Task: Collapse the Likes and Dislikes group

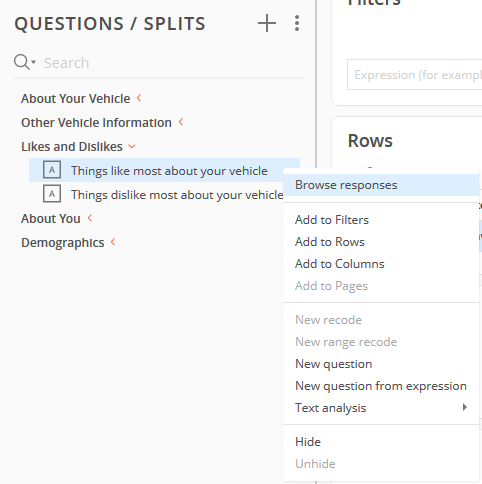Action: pos(132,146)
